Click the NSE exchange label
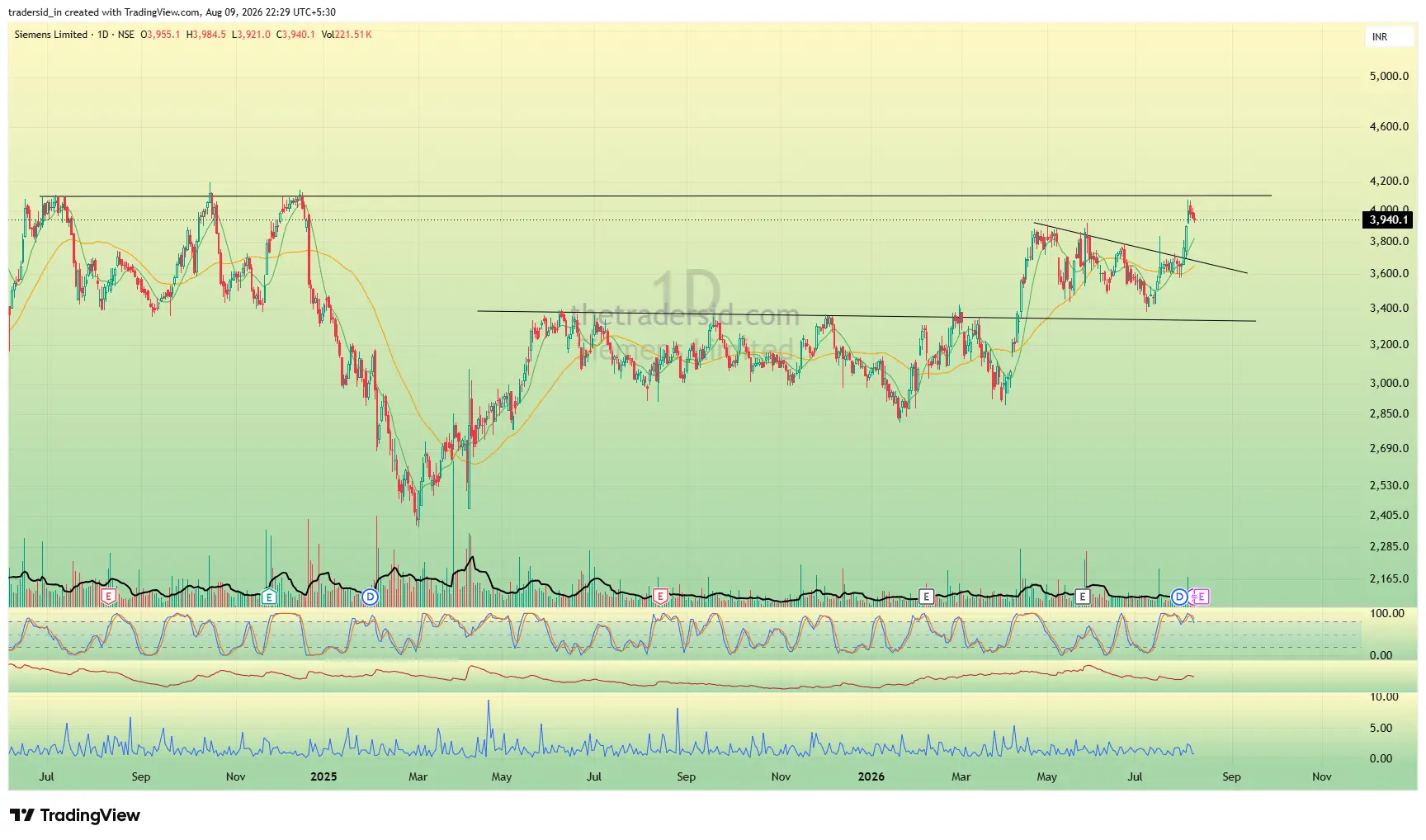Screen dimensions: 1426x840 click(125, 35)
